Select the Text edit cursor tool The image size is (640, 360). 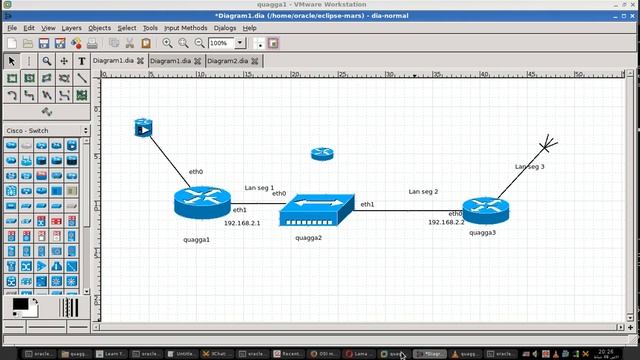[29, 61]
